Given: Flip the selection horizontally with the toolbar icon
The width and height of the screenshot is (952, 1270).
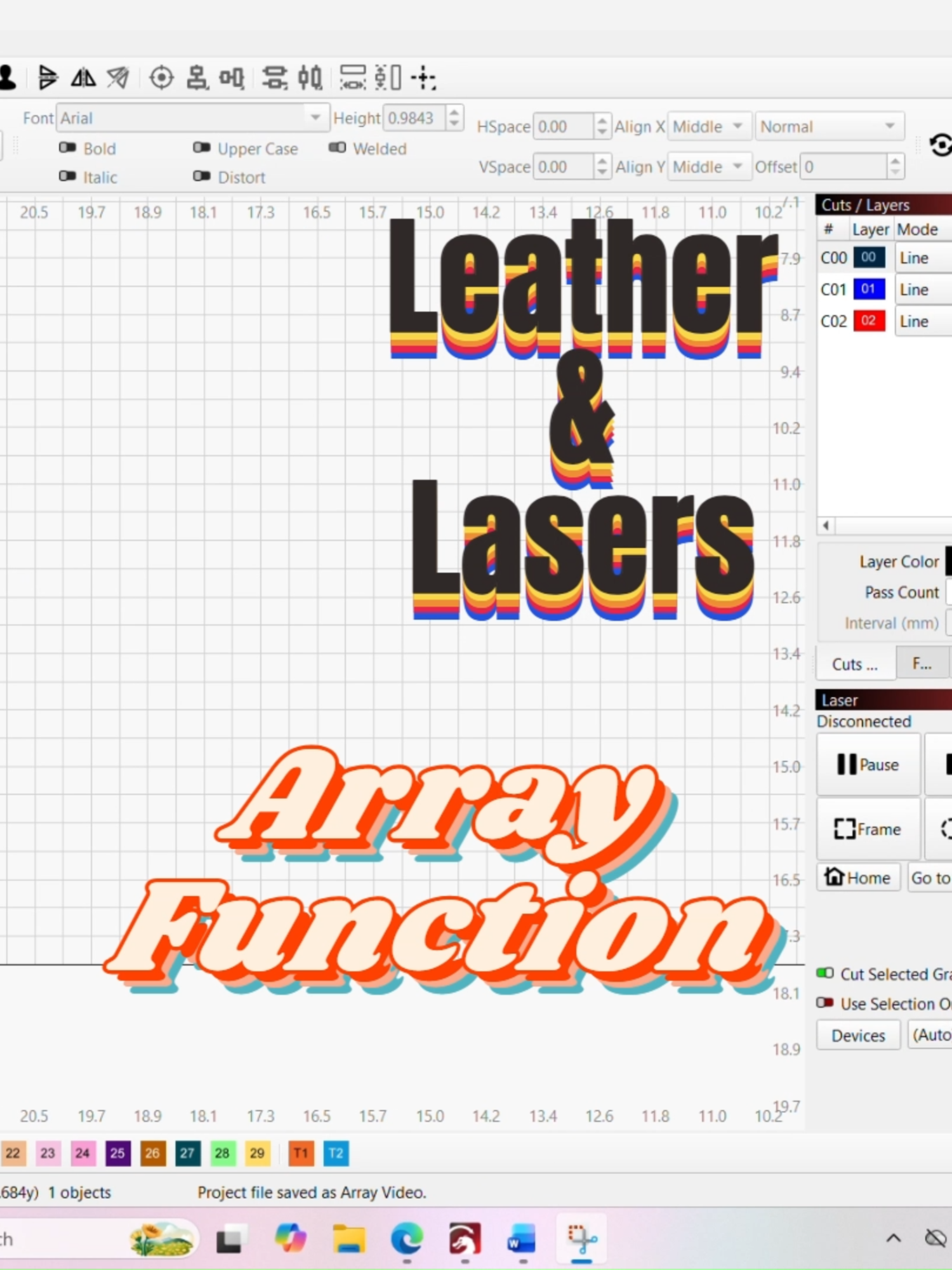Looking at the screenshot, I should coord(83,77).
